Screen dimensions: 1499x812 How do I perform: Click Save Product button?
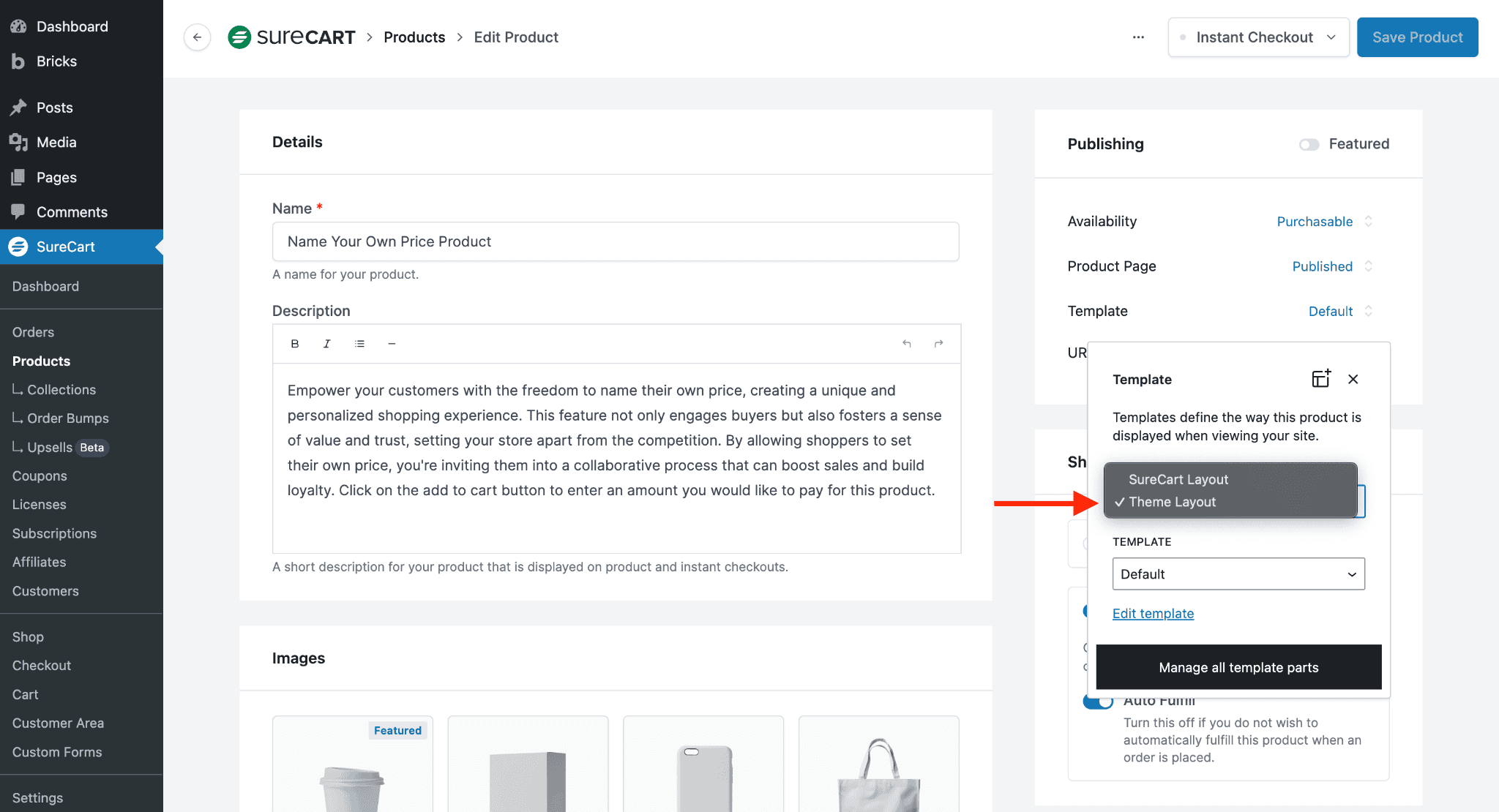tap(1417, 37)
